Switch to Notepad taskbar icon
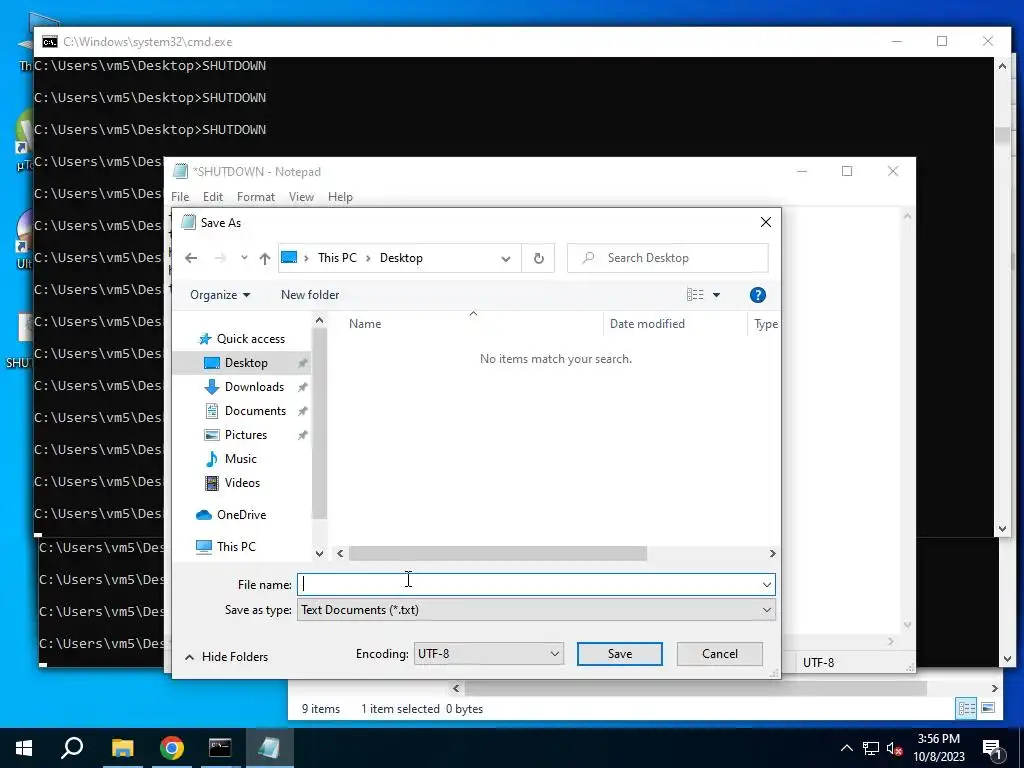 (270, 748)
